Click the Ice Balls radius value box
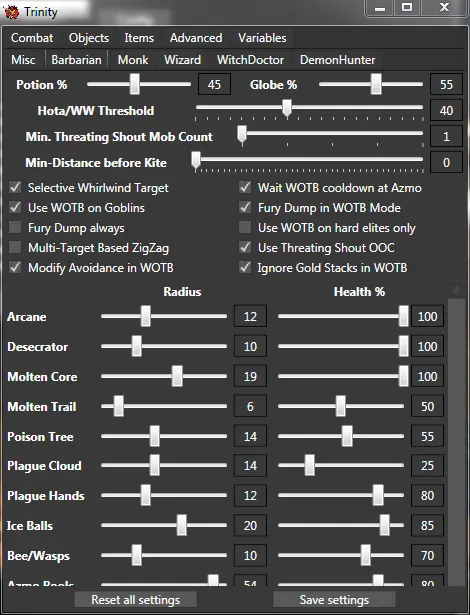 point(250,526)
